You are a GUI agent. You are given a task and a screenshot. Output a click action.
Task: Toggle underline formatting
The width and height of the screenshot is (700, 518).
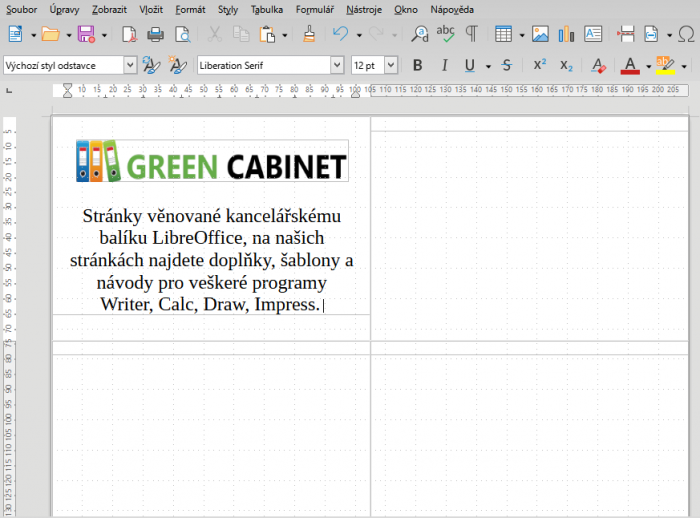(470, 66)
